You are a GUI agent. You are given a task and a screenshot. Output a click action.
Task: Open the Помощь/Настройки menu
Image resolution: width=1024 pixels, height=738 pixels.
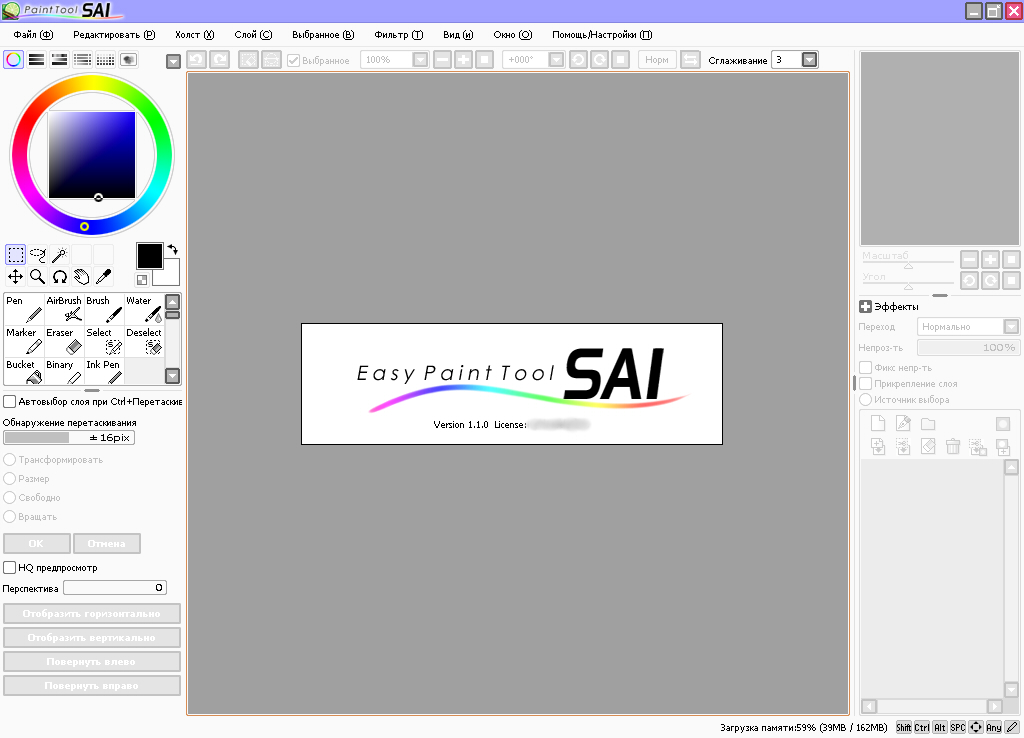601,35
